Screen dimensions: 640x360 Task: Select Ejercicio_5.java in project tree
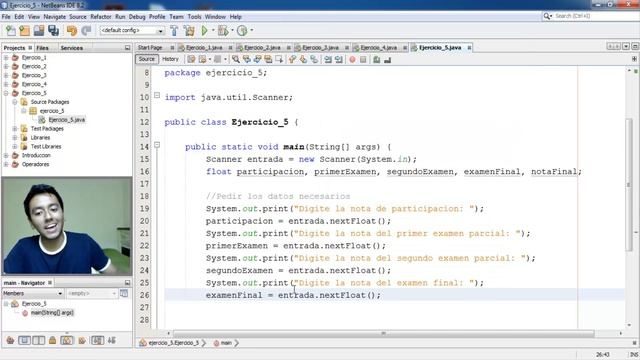point(67,120)
